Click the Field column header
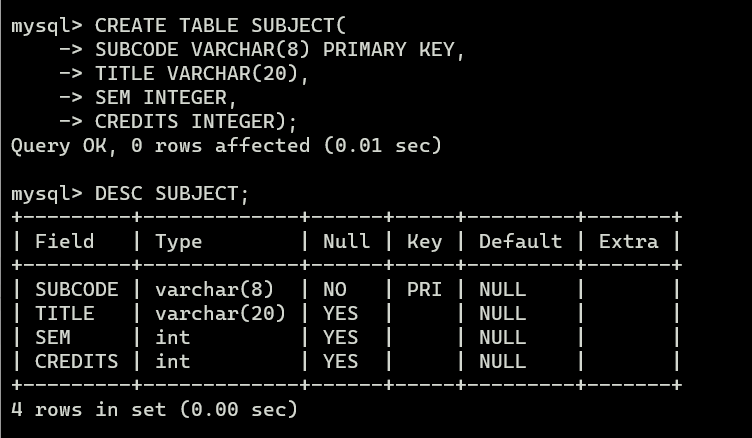The height and width of the screenshot is (438, 752). 64,241
